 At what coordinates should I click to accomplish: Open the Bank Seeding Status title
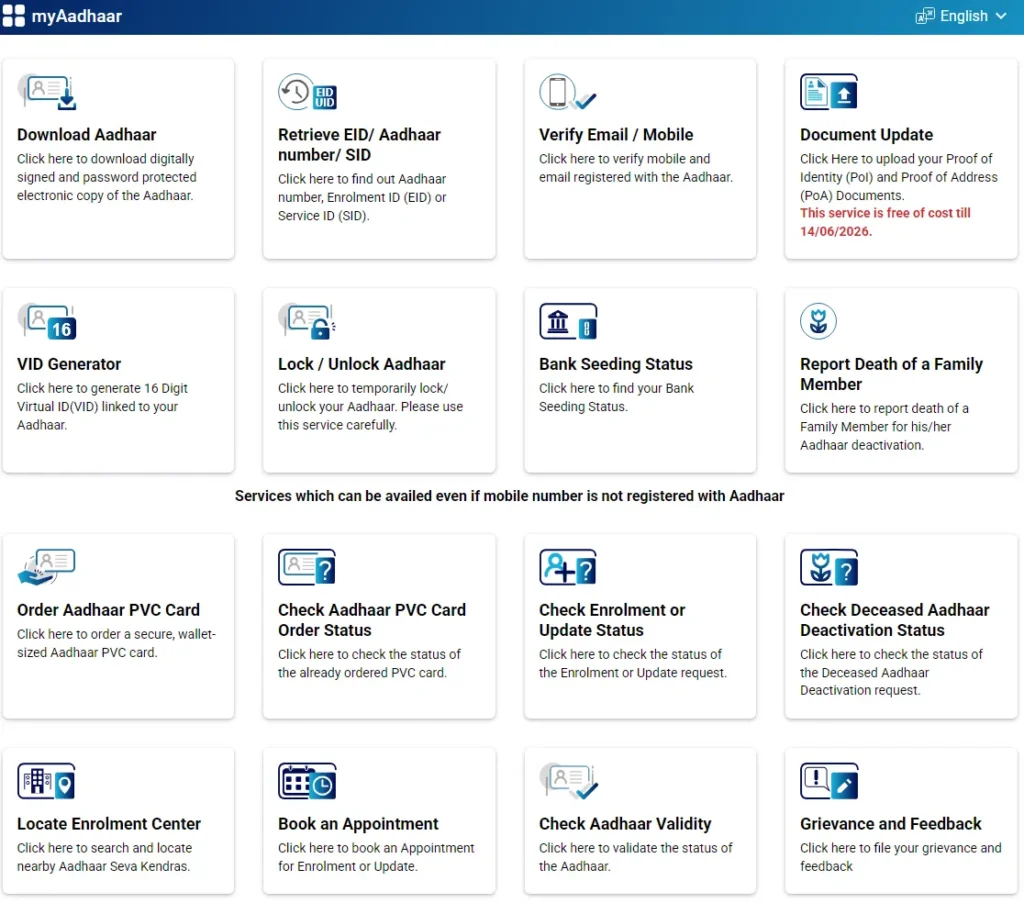[615, 364]
